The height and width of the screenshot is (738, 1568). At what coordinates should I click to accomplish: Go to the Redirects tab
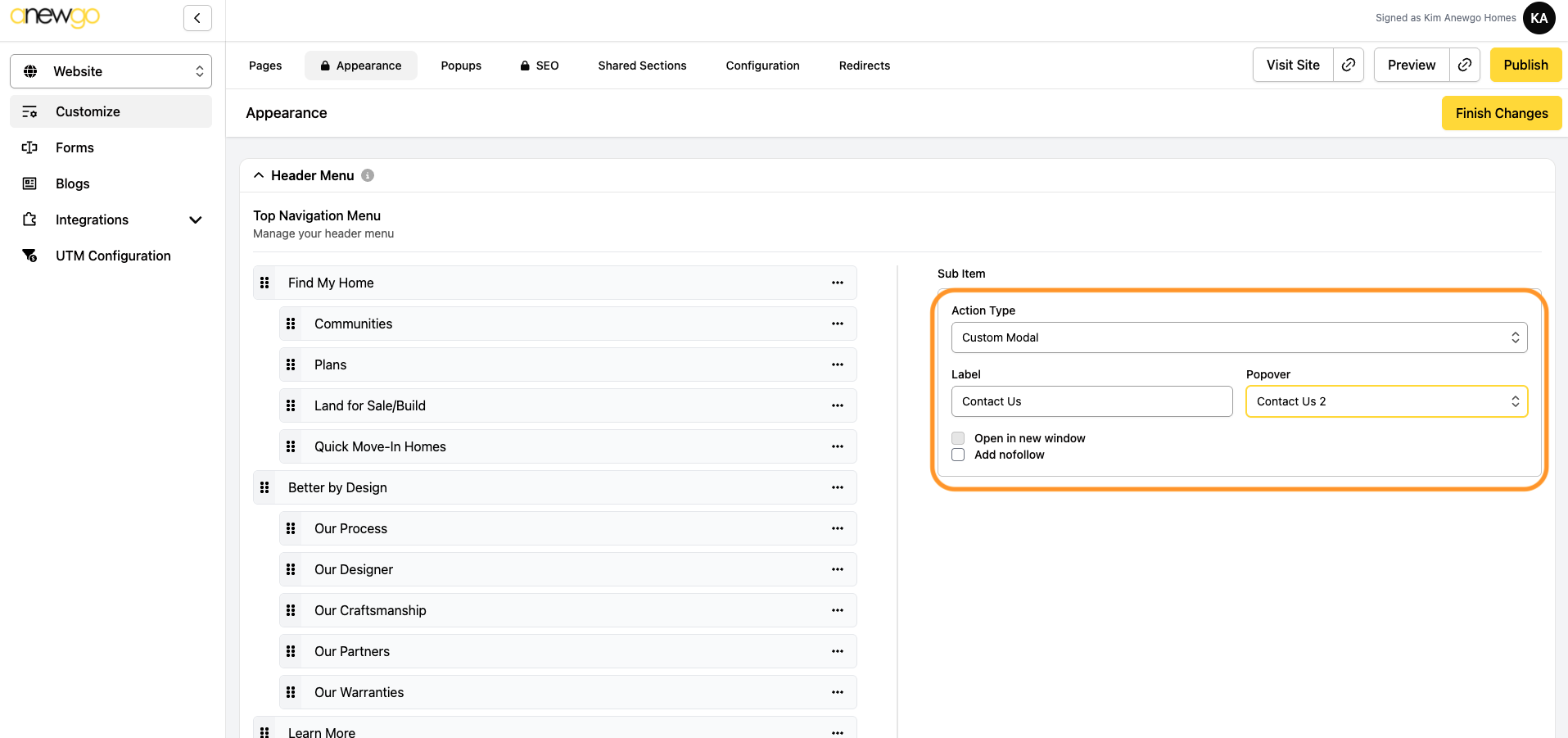(864, 66)
